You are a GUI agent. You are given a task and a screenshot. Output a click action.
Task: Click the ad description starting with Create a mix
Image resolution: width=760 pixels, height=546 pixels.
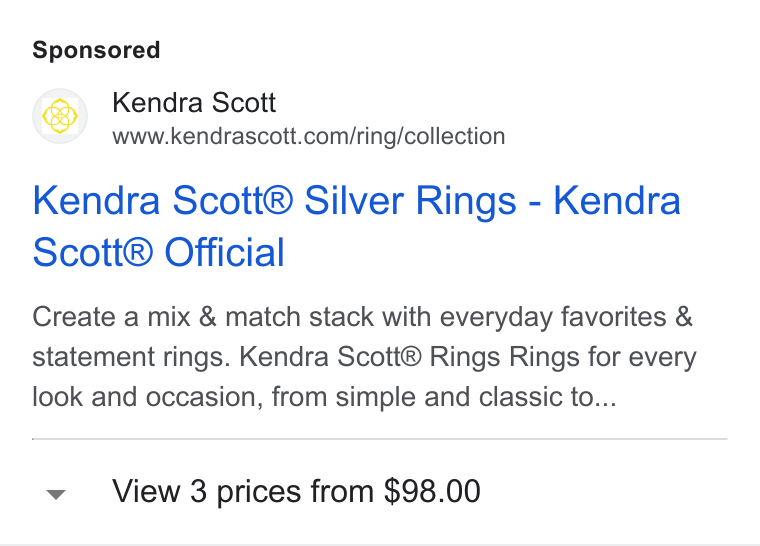(x=364, y=357)
